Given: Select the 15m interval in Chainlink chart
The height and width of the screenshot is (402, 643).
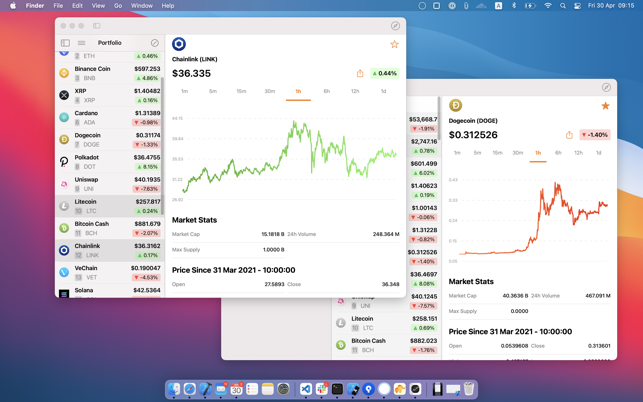Looking at the screenshot, I should tap(241, 91).
